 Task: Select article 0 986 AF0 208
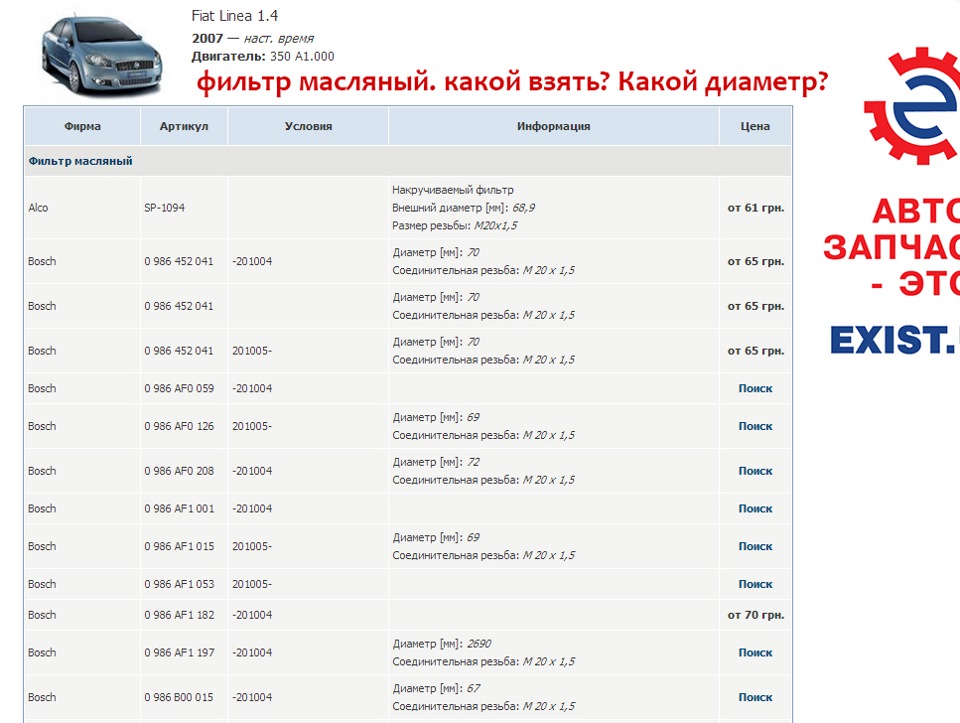point(179,471)
